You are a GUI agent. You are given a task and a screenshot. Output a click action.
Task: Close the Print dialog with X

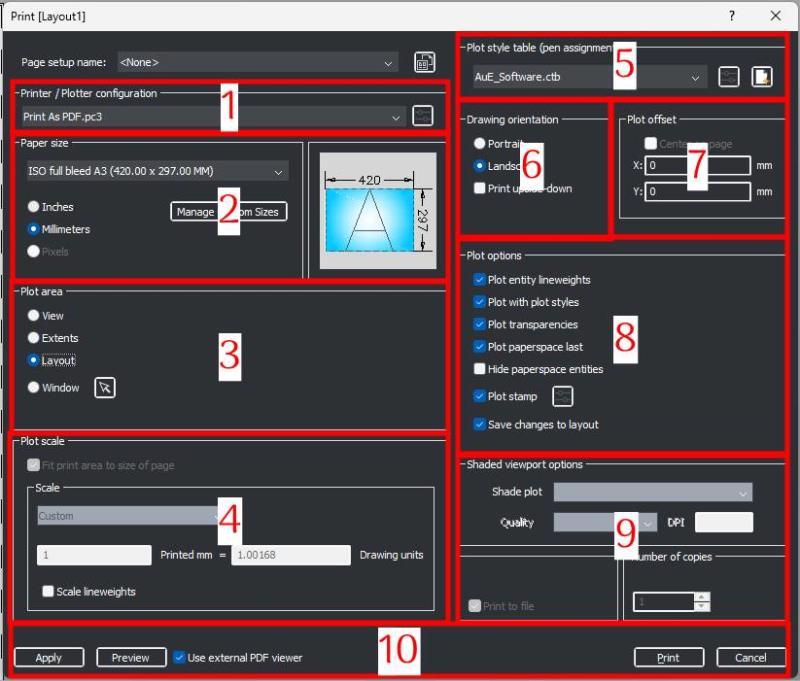coord(776,15)
